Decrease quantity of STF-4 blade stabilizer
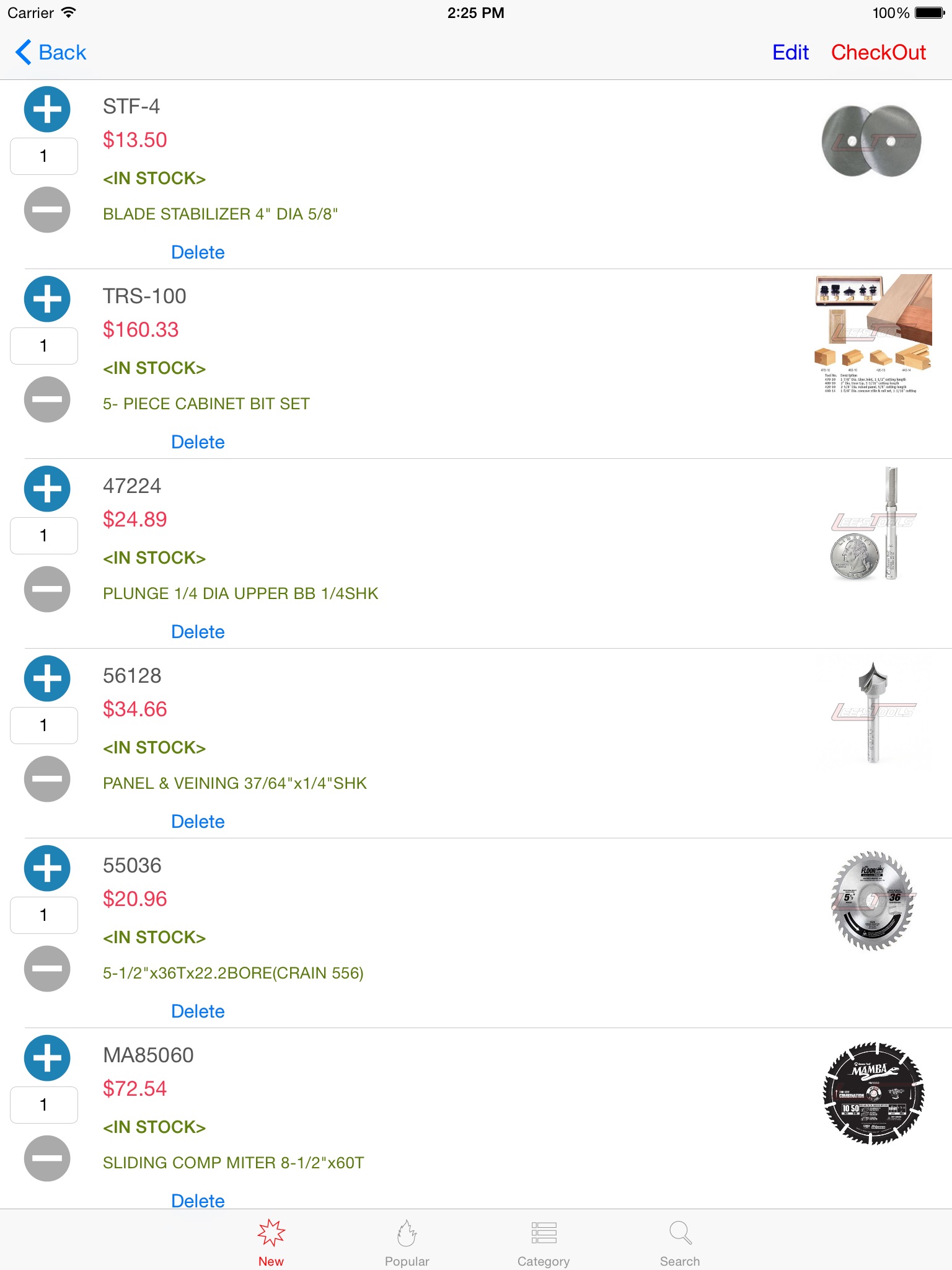 click(47, 210)
